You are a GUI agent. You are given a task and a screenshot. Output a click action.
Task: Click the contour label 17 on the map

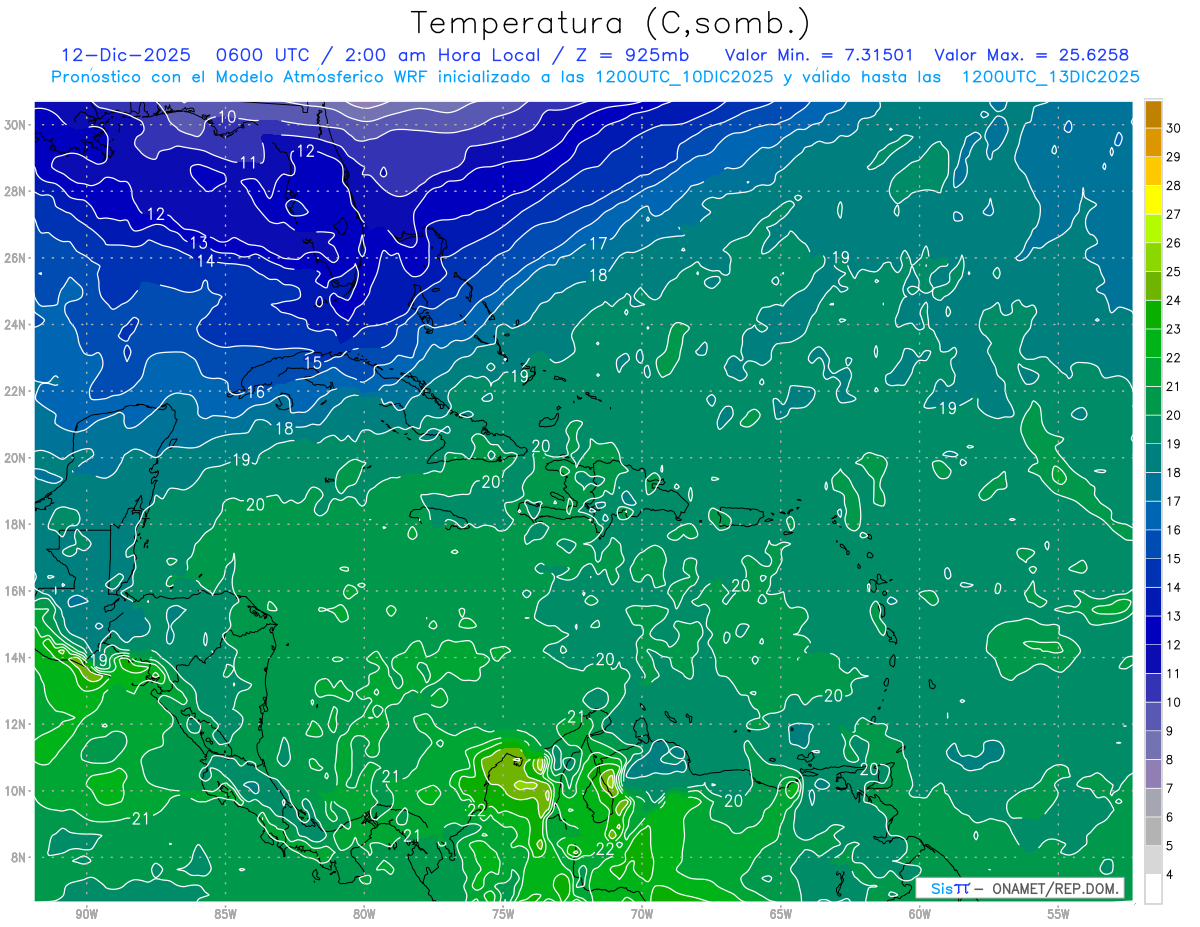point(598,243)
